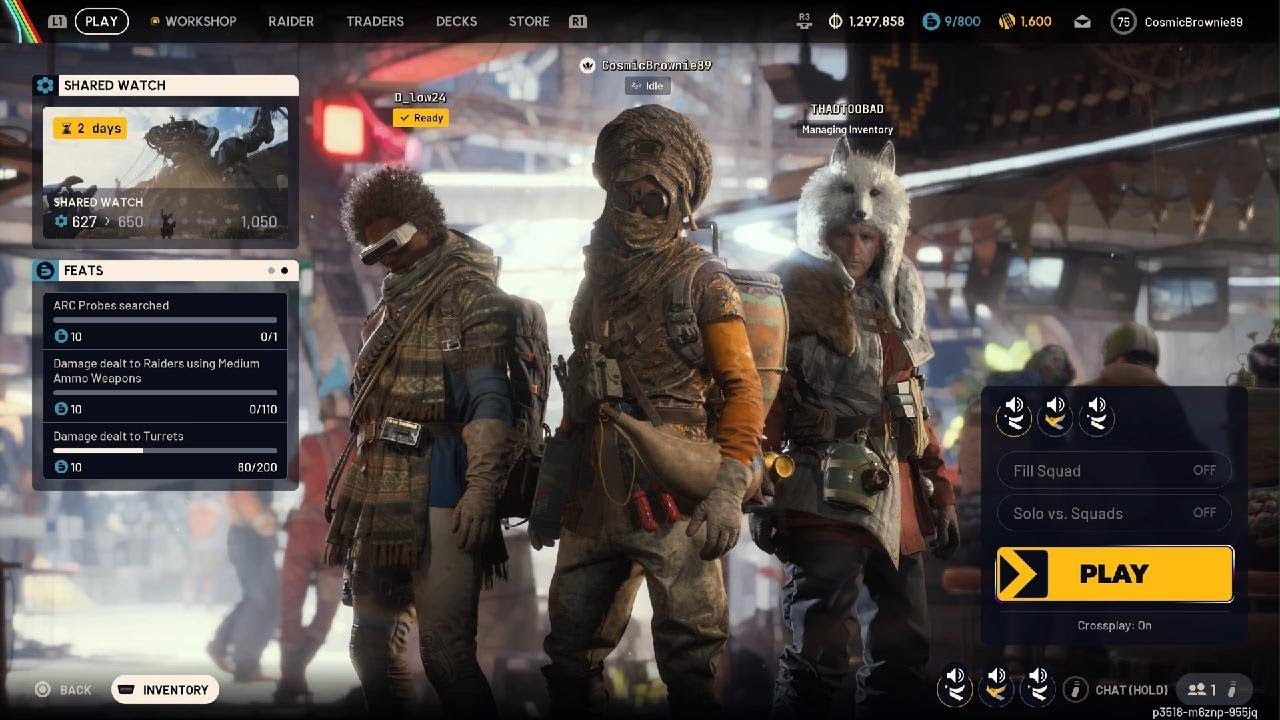1280x720 pixels.
Task: Click the 1,050 Shared Watch goal value
Action: tap(258, 222)
